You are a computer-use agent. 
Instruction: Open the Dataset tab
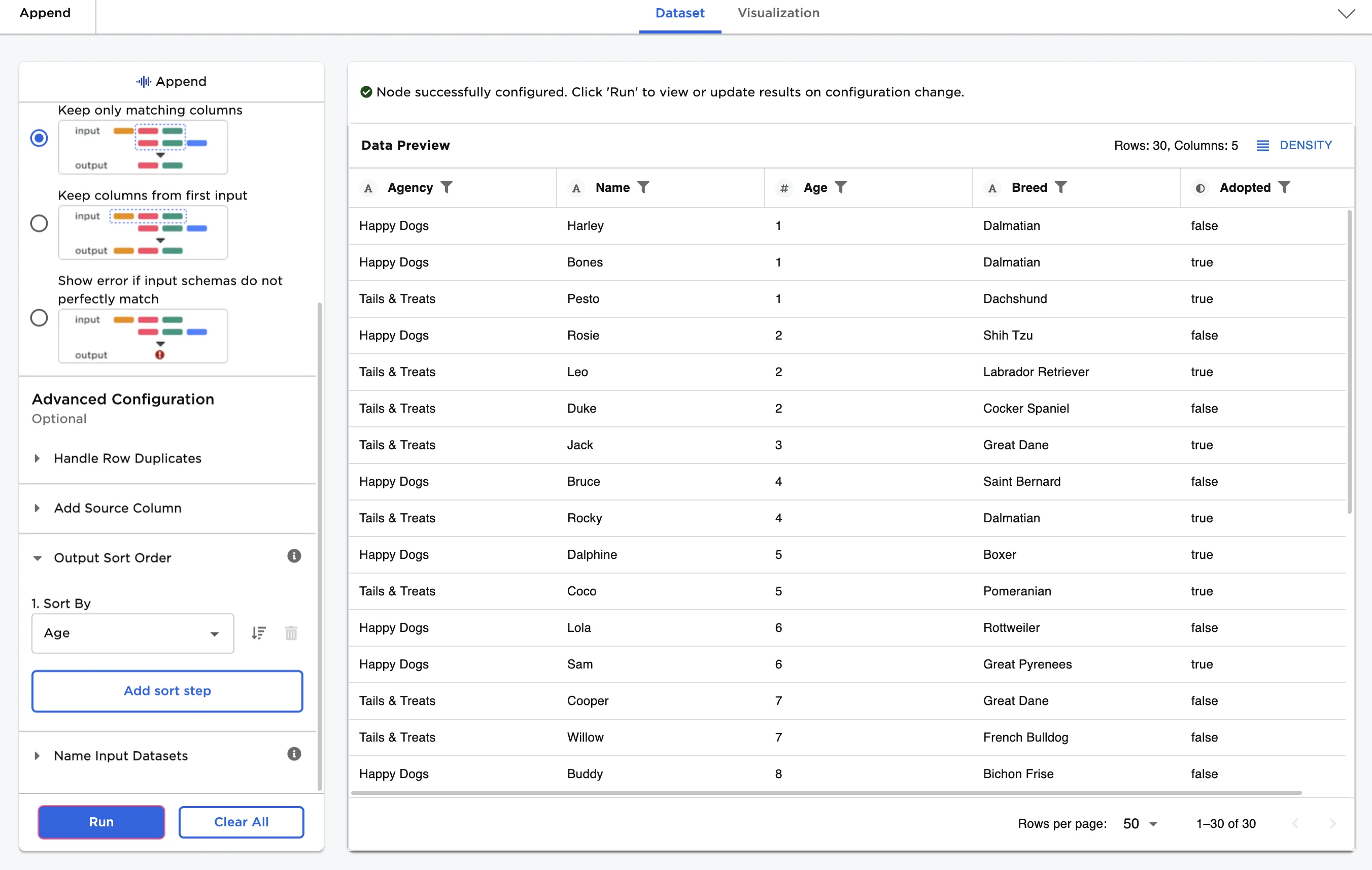pyautogui.click(x=679, y=13)
